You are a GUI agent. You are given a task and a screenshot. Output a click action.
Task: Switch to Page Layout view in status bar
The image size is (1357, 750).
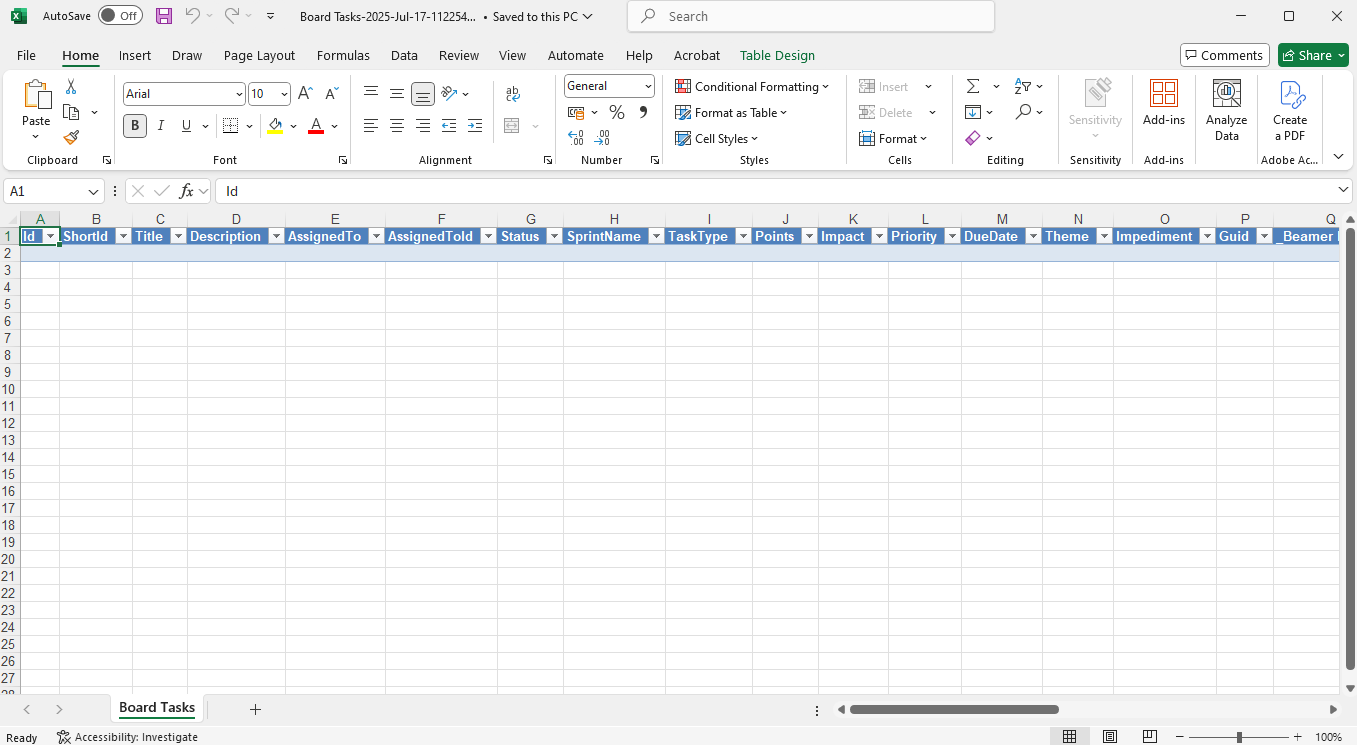[x=1110, y=737]
